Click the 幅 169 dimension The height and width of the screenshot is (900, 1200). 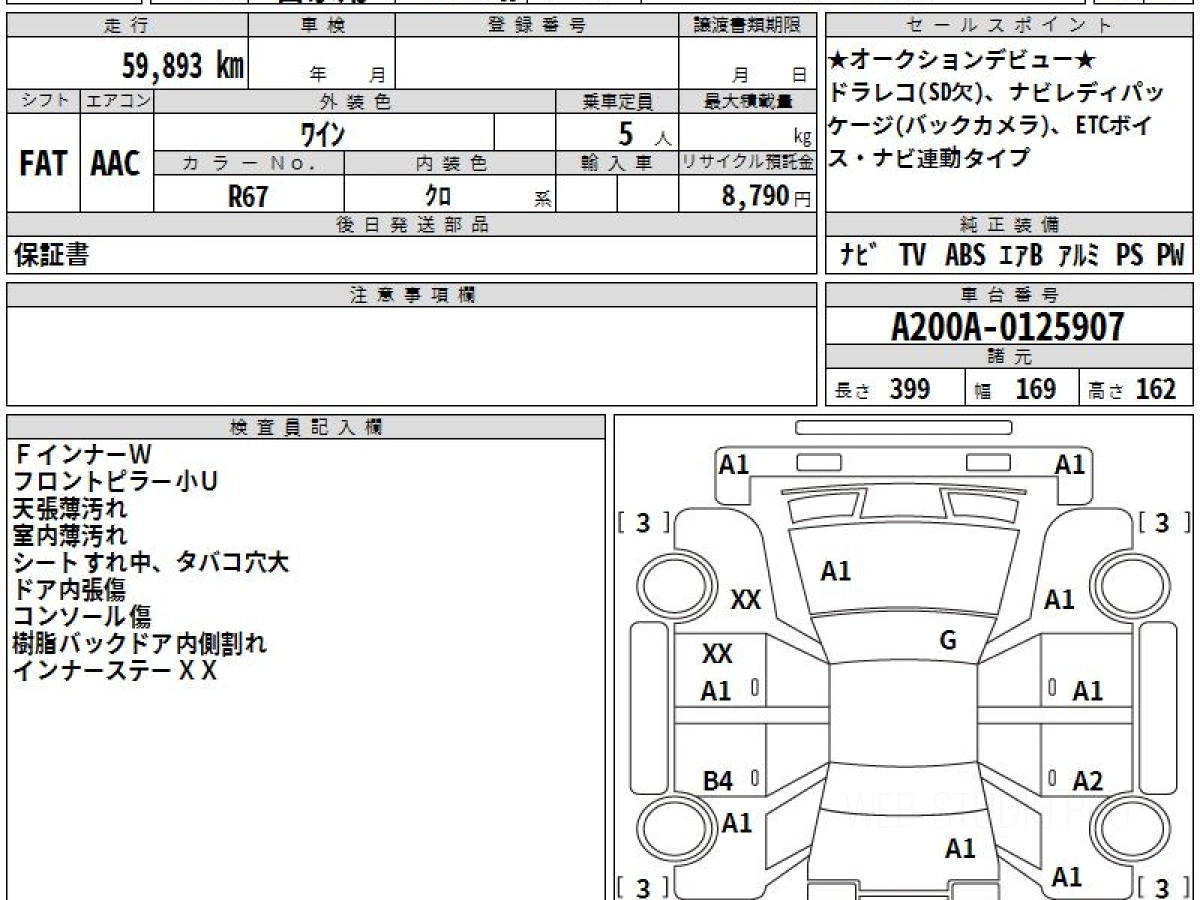[1014, 389]
